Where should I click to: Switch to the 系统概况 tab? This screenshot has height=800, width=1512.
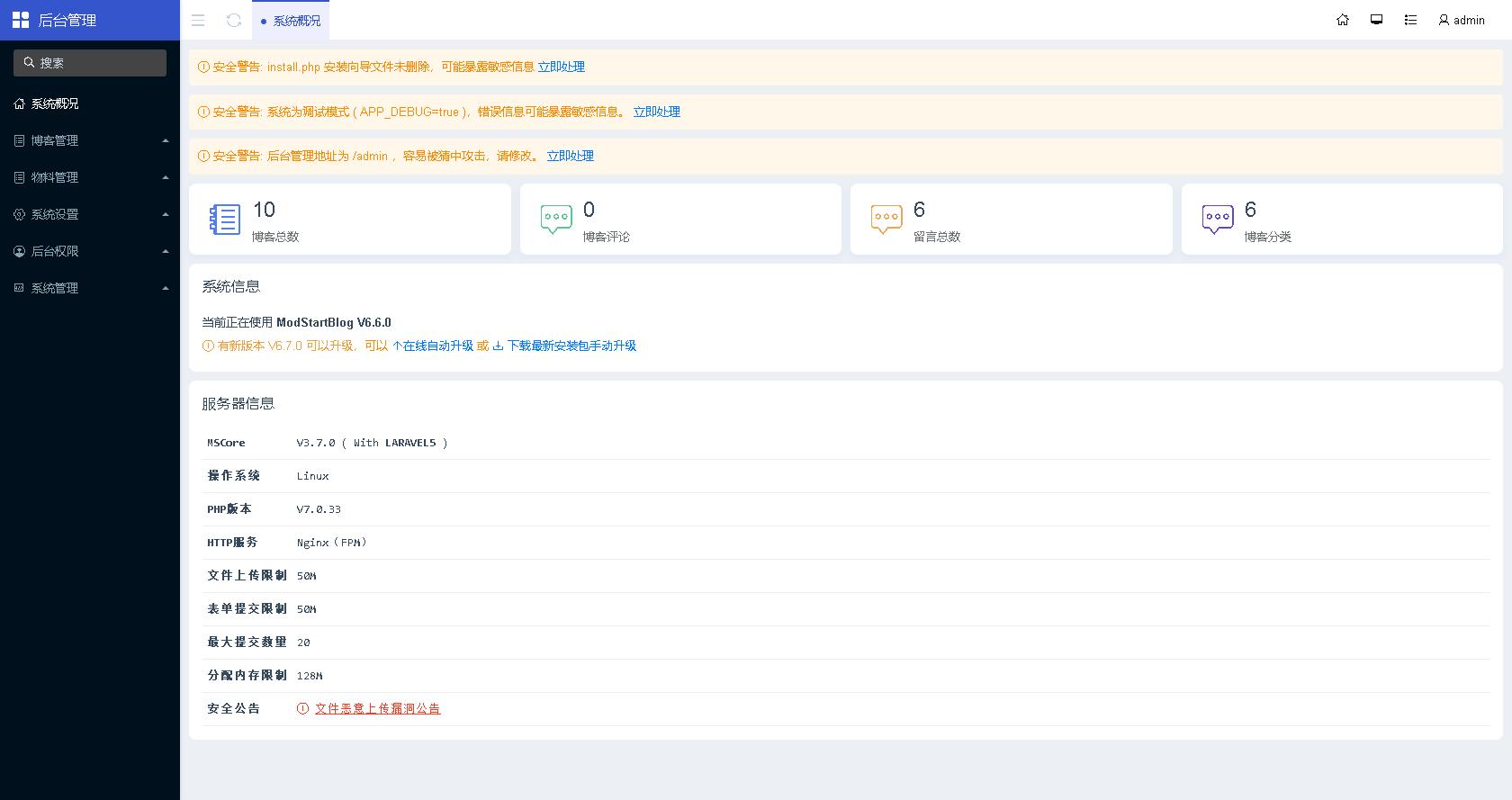click(x=291, y=20)
